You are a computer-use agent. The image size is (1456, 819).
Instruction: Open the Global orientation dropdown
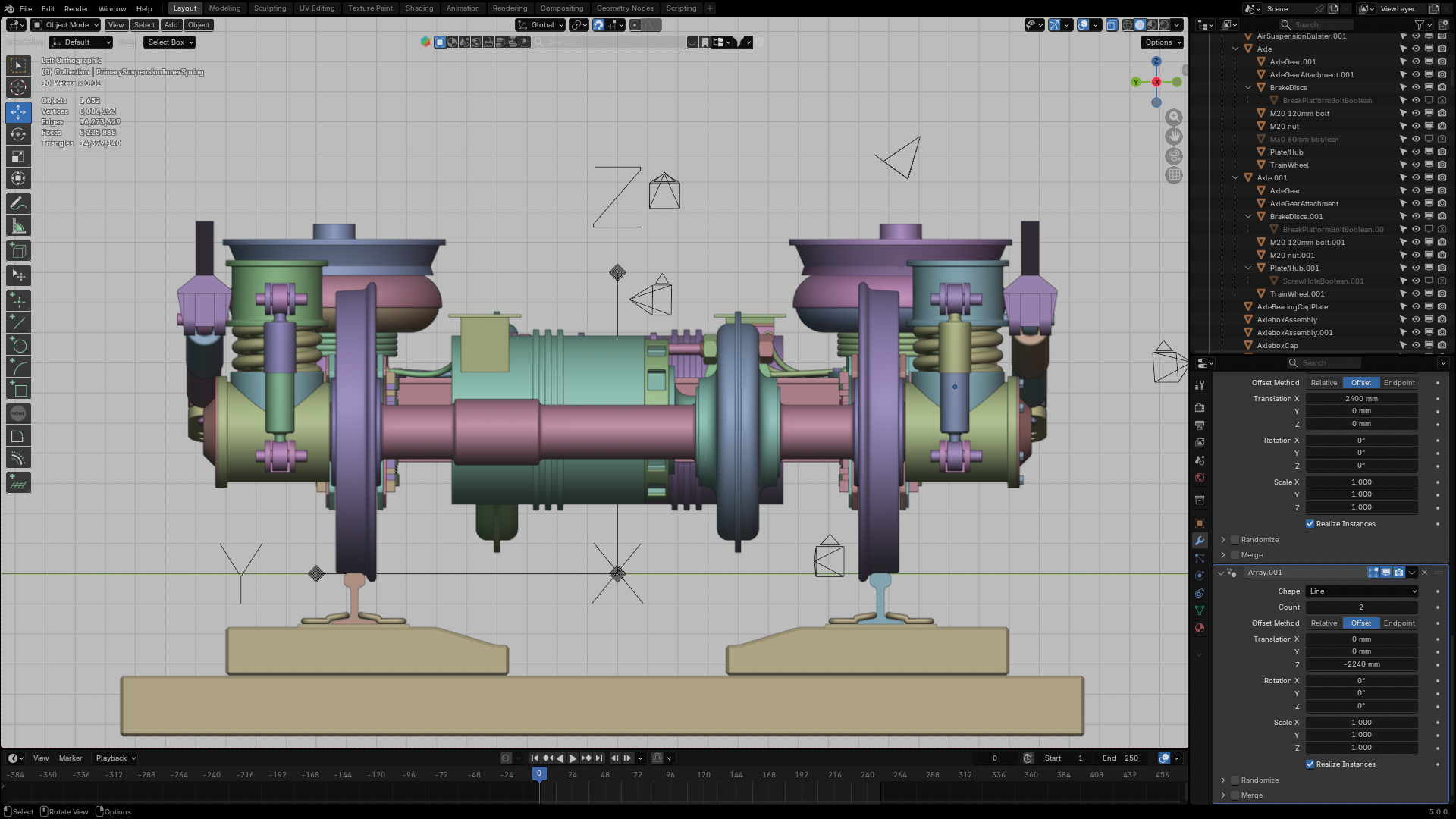click(541, 25)
